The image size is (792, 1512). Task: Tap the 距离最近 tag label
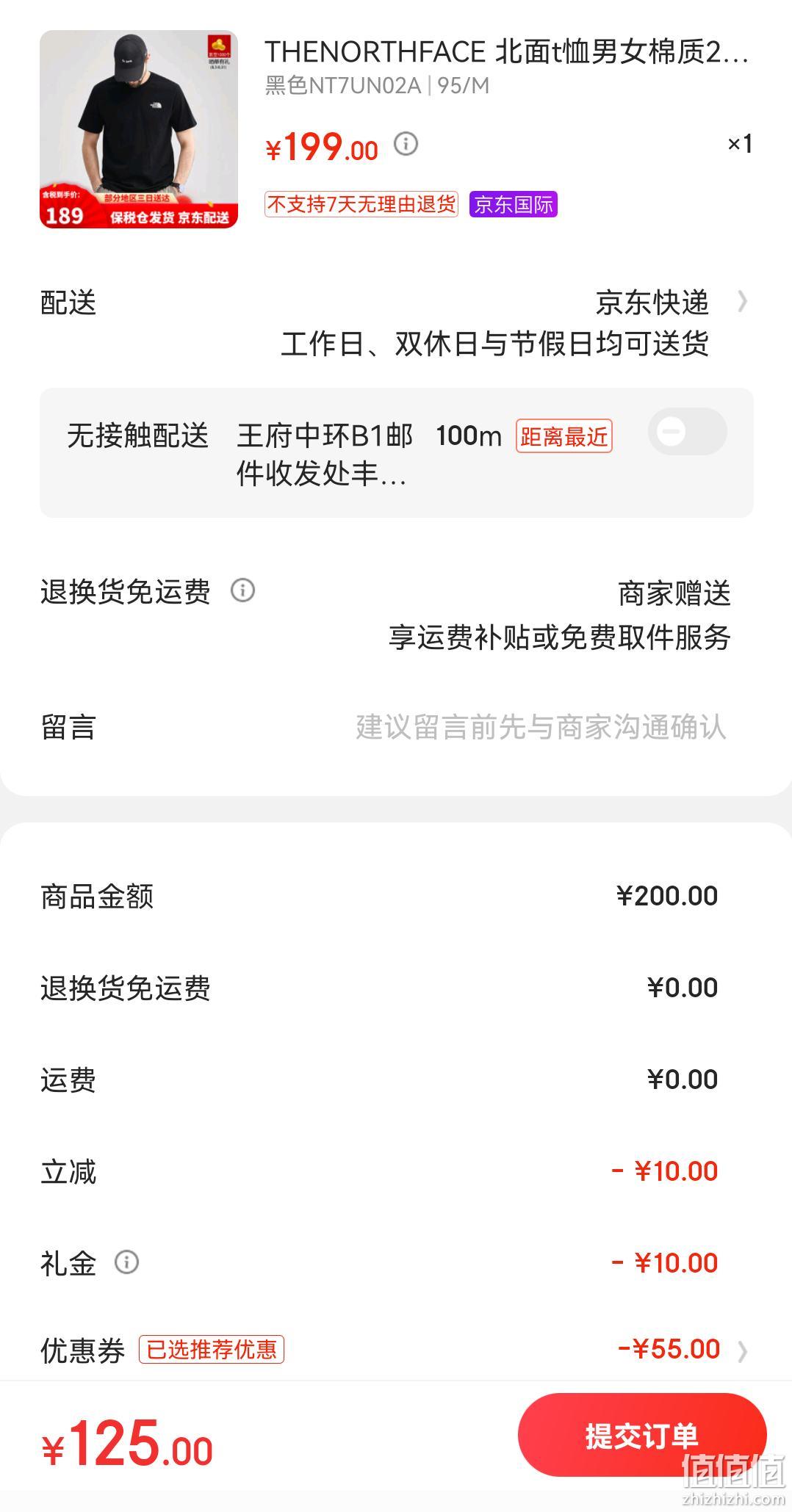(564, 436)
